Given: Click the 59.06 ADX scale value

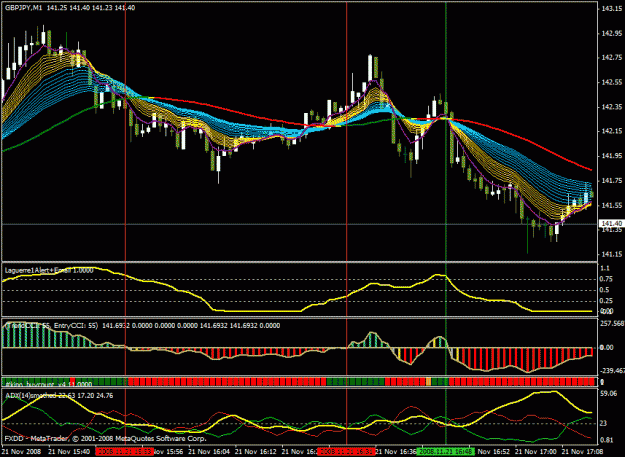Looking at the screenshot, I should [608, 394].
